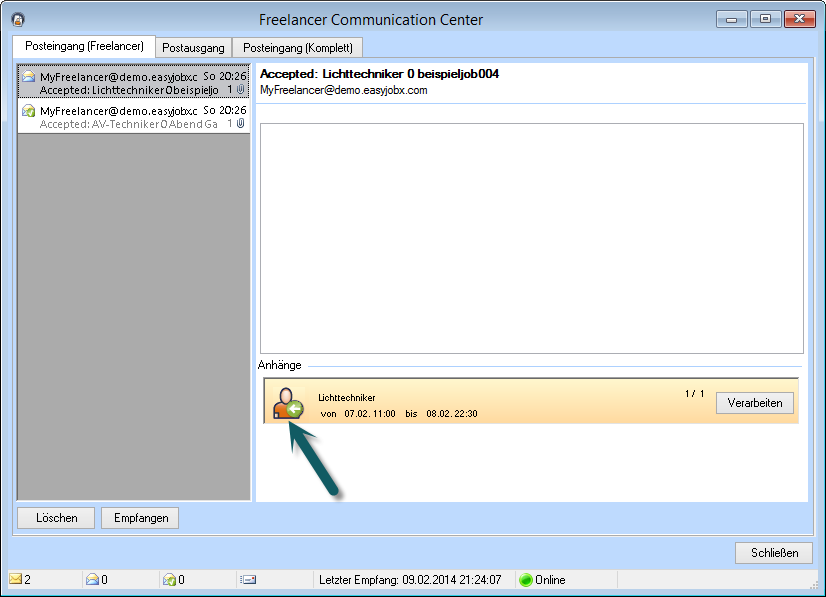This screenshot has width=826, height=597.
Task: Open the Posteingang (Komplett) tab
Action: point(297,48)
